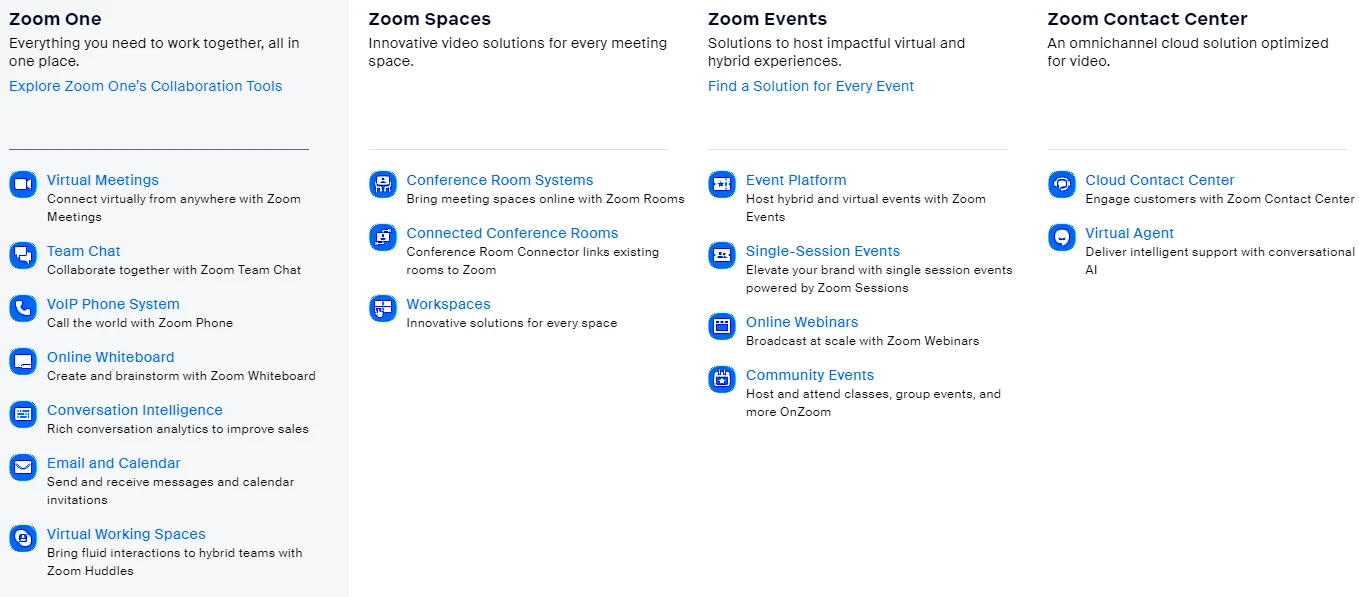Open the Connected Conference Rooms link

pyautogui.click(x=512, y=233)
